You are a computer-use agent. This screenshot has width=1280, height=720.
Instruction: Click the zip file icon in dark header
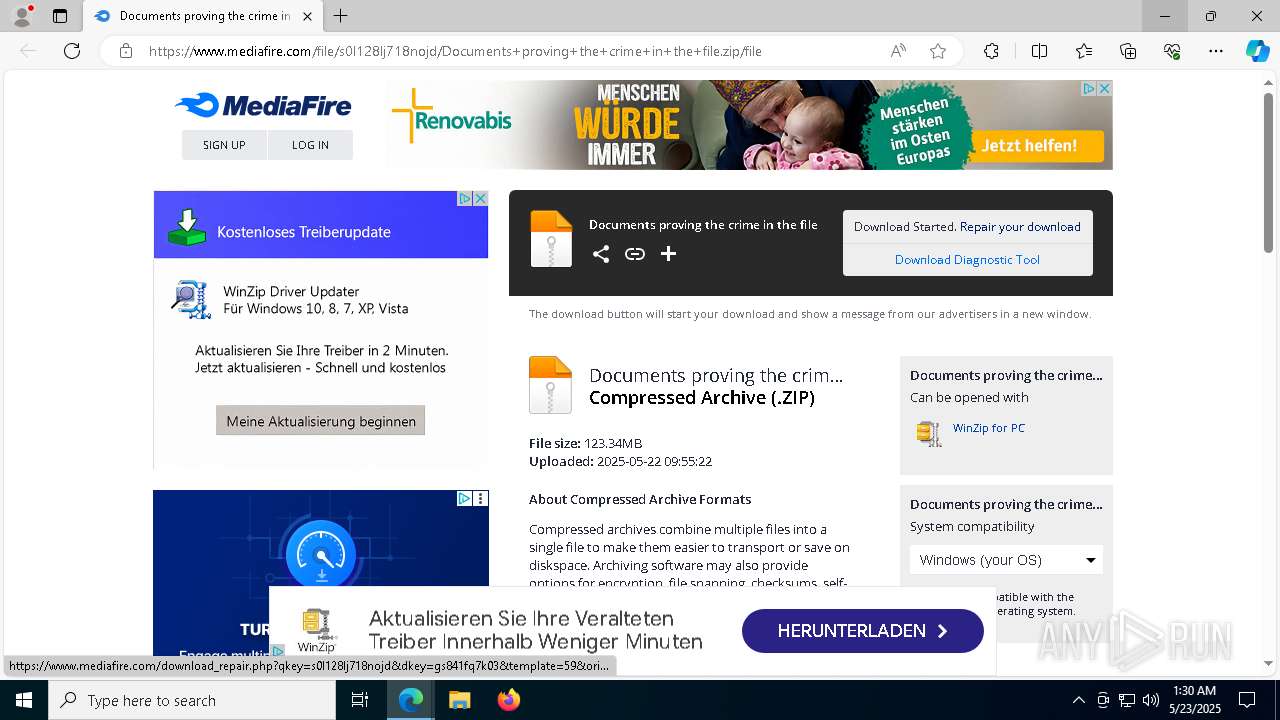tap(551, 239)
